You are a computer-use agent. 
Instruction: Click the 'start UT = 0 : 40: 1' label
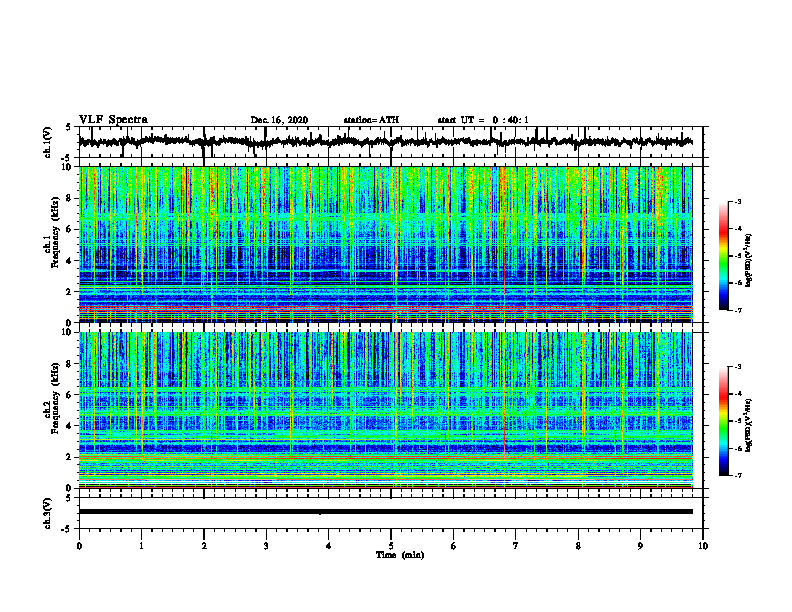pyautogui.click(x=483, y=120)
